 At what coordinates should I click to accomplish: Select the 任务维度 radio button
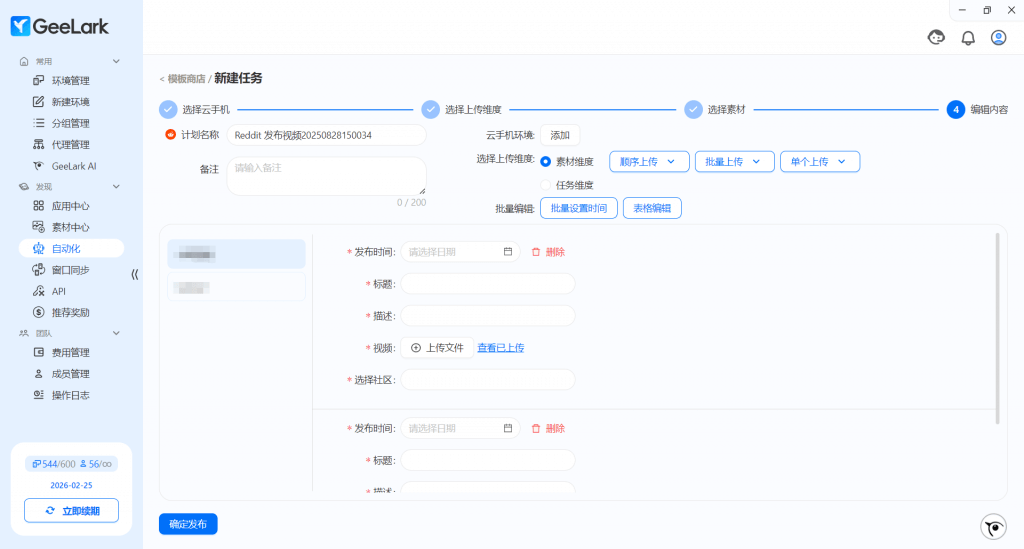tap(546, 185)
